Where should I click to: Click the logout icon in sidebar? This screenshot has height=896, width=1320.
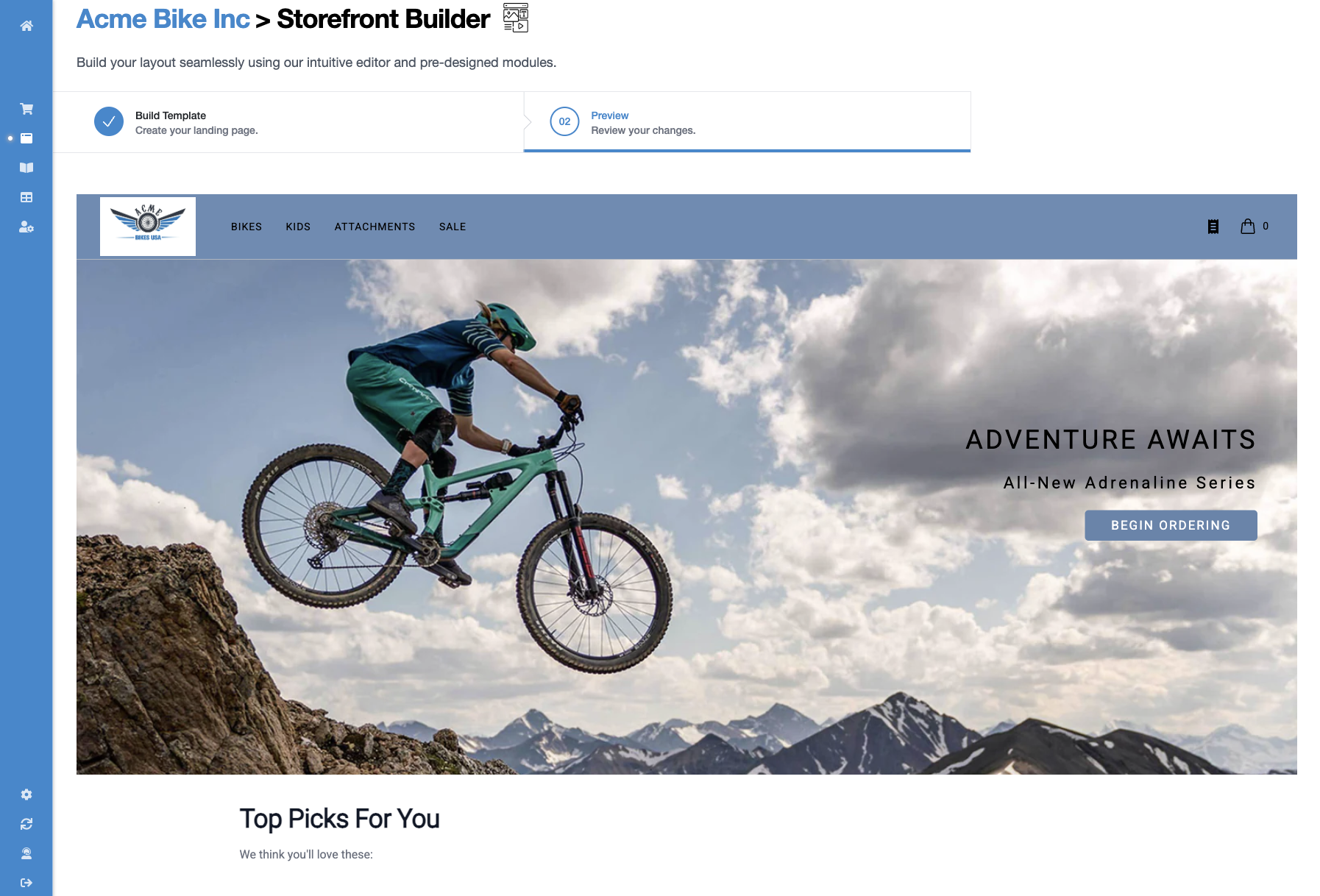pos(26,883)
